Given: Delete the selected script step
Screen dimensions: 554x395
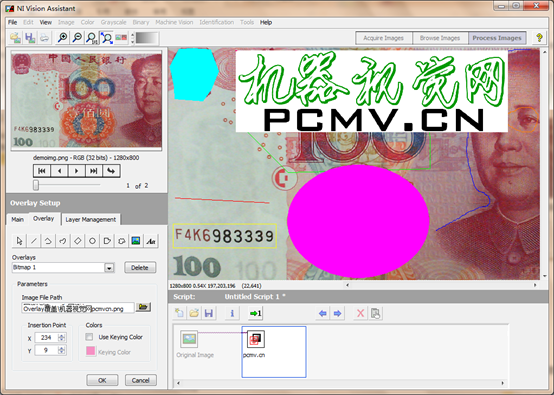Looking at the screenshot, I should (360, 313).
